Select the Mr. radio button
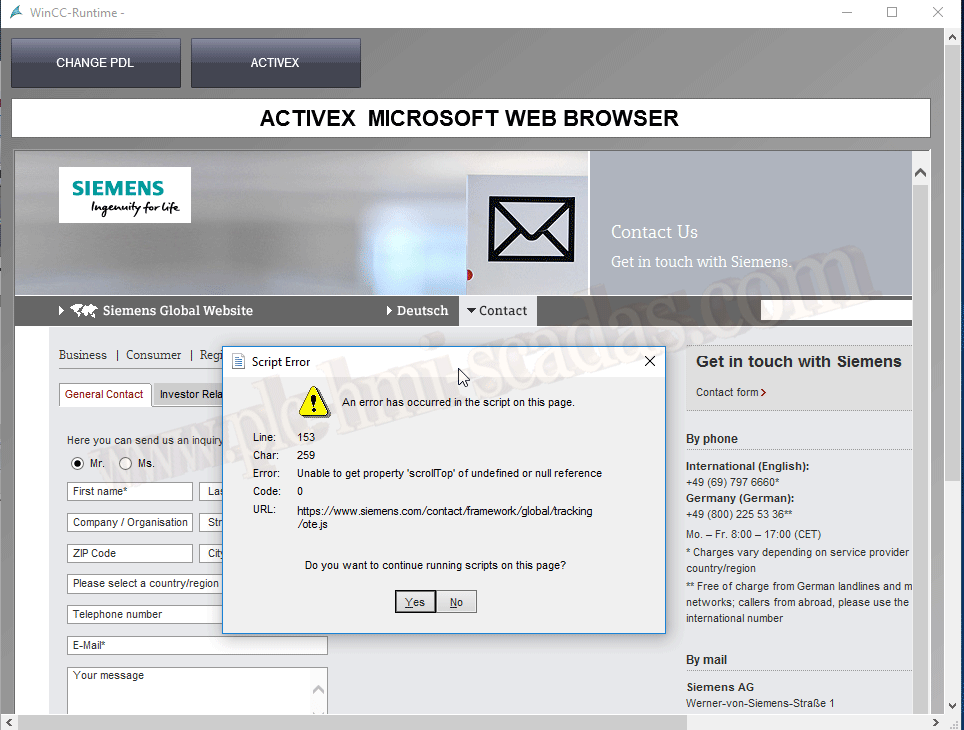Image resolution: width=964 pixels, height=730 pixels. point(77,464)
